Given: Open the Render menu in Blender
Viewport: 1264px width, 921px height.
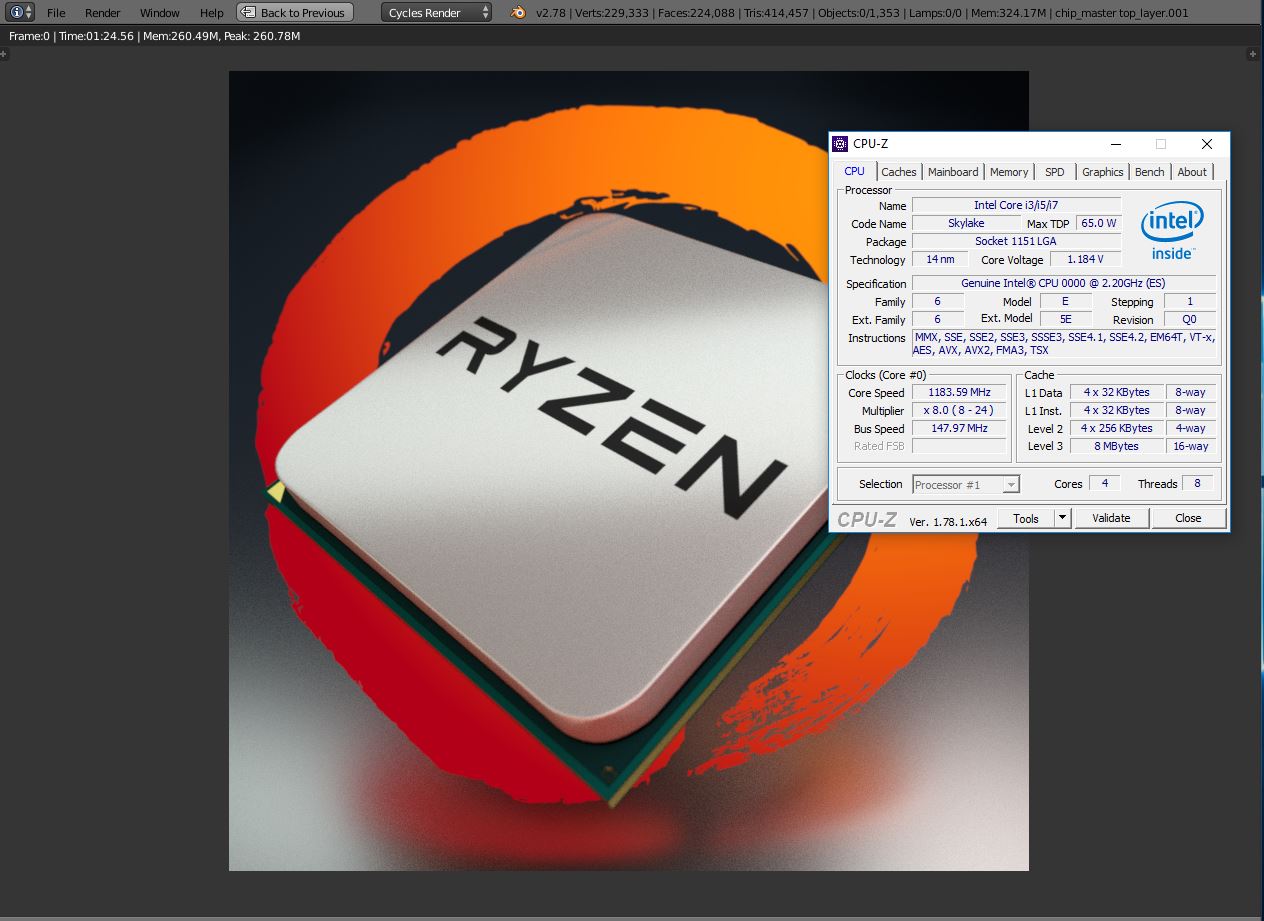Looking at the screenshot, I should [102, 13].
